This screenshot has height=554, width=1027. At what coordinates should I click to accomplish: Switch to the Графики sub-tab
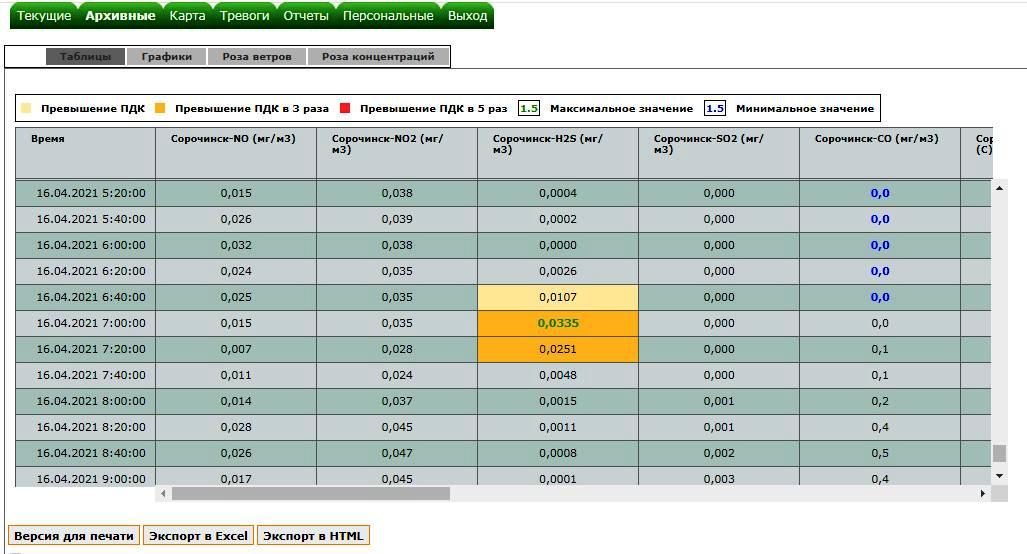click(x=166, y=57)
